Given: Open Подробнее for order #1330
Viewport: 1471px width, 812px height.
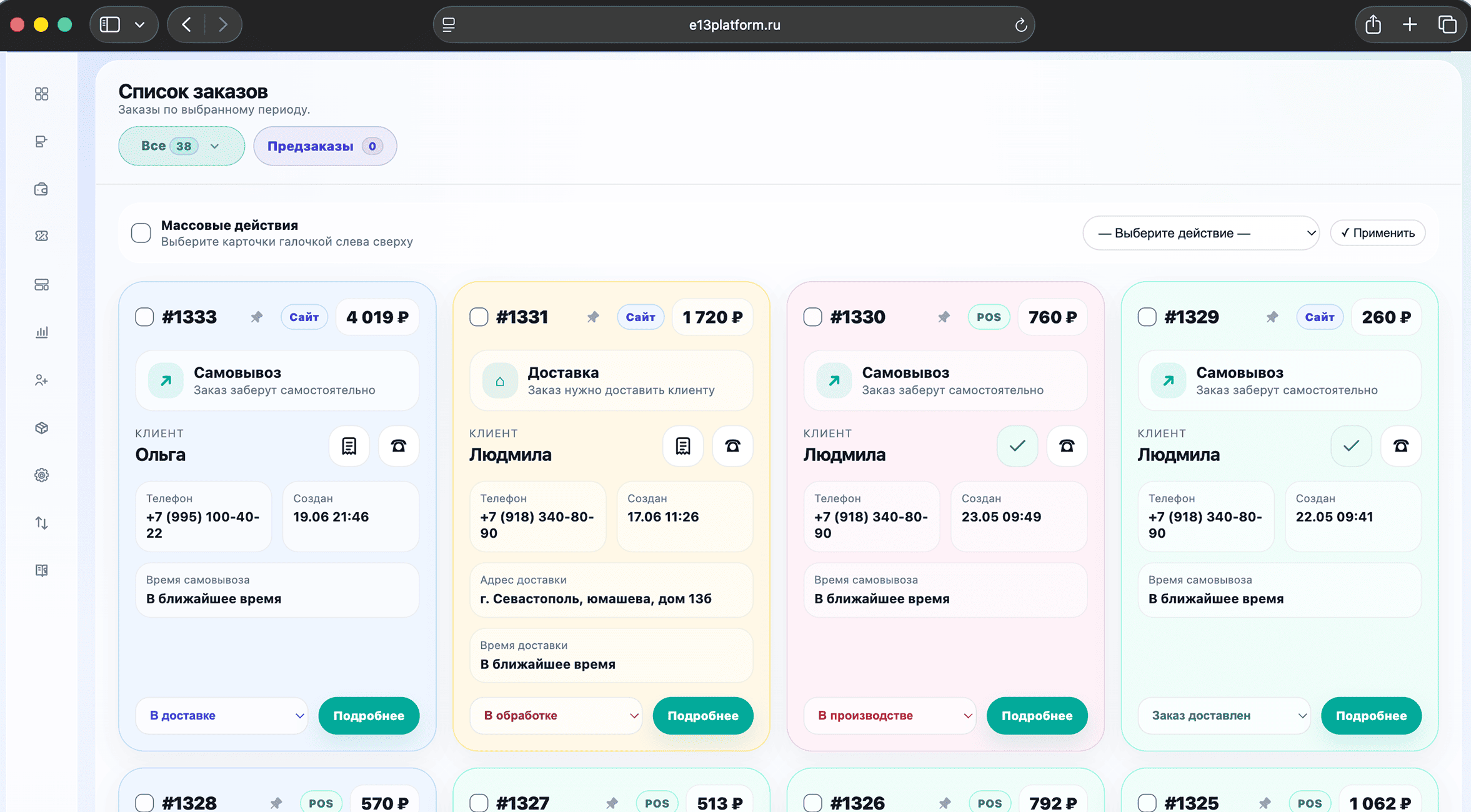Looking at the screenshot, I should [1037, 716].
